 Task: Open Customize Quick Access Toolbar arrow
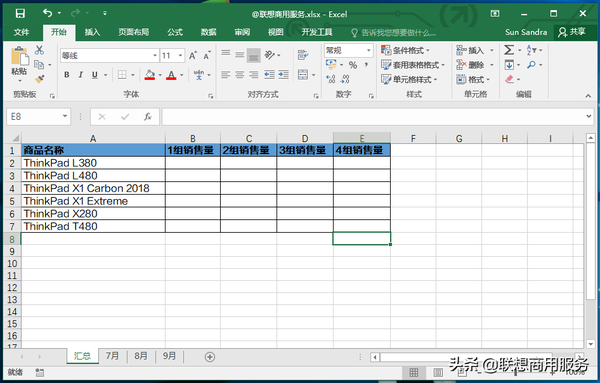point(104,13)
